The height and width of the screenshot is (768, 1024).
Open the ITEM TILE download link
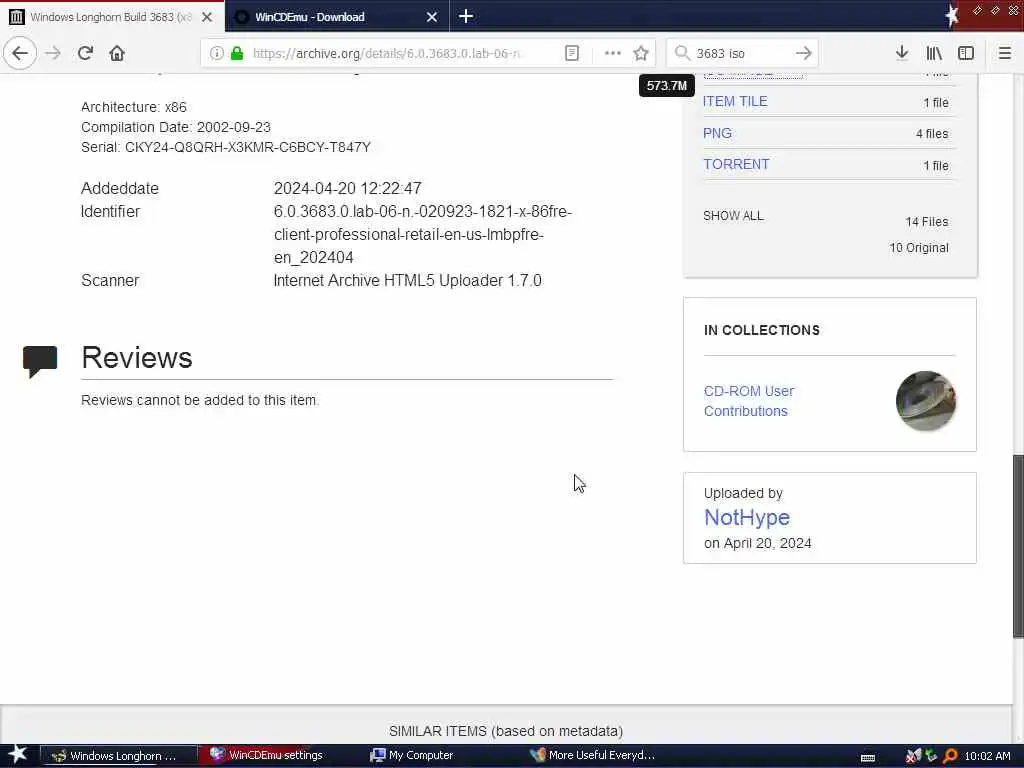coord(735,101)
